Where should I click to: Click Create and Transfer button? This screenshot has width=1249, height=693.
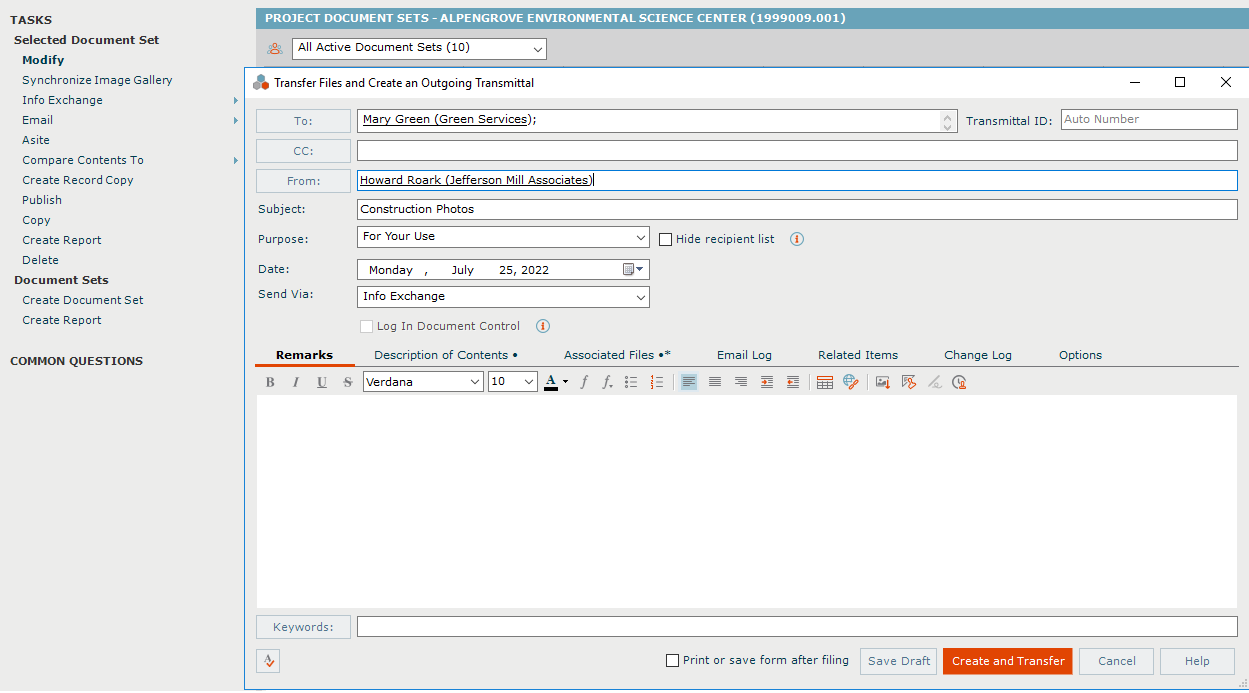pyautogui.click(x=1008, y=661)
